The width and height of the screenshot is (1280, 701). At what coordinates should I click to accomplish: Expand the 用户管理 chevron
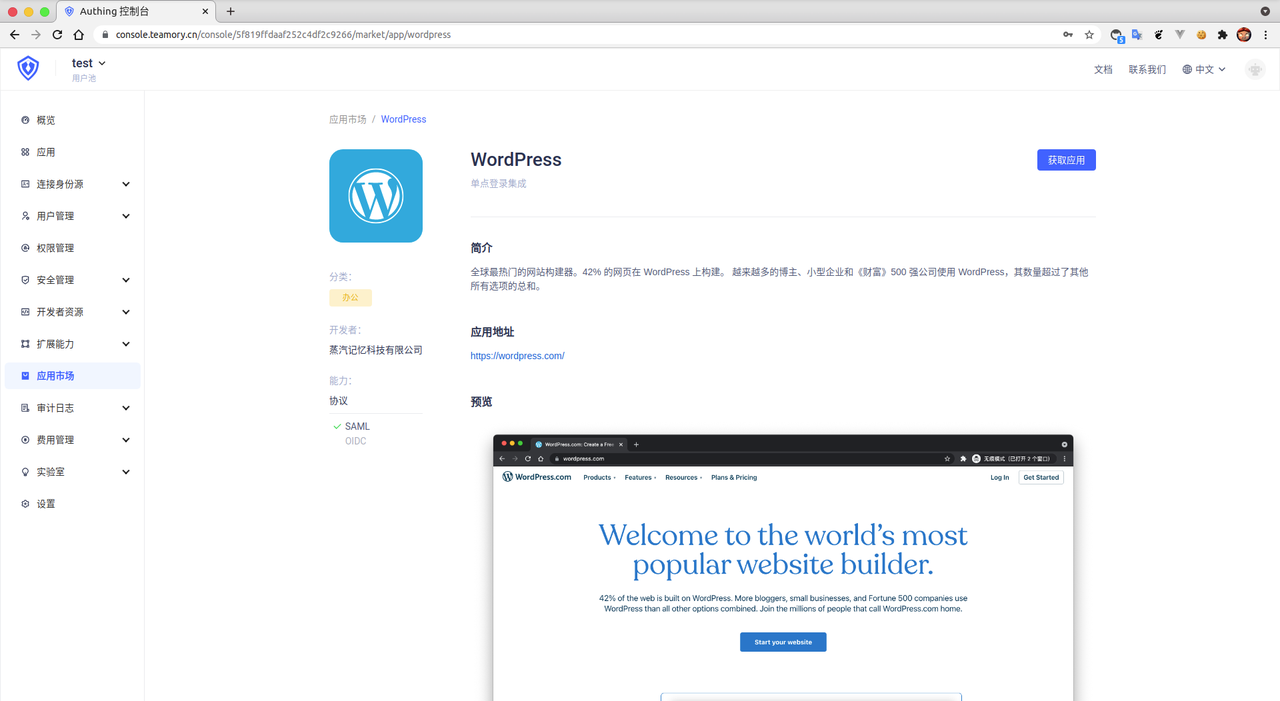[126, 216]
